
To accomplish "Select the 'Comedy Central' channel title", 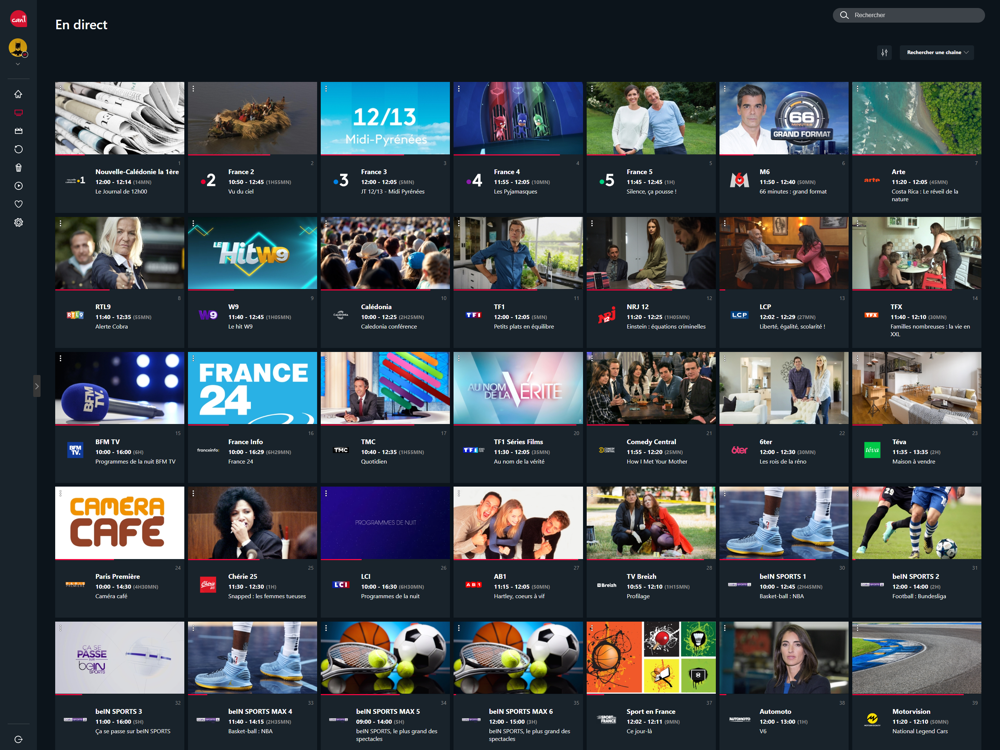I will [651, 441].
